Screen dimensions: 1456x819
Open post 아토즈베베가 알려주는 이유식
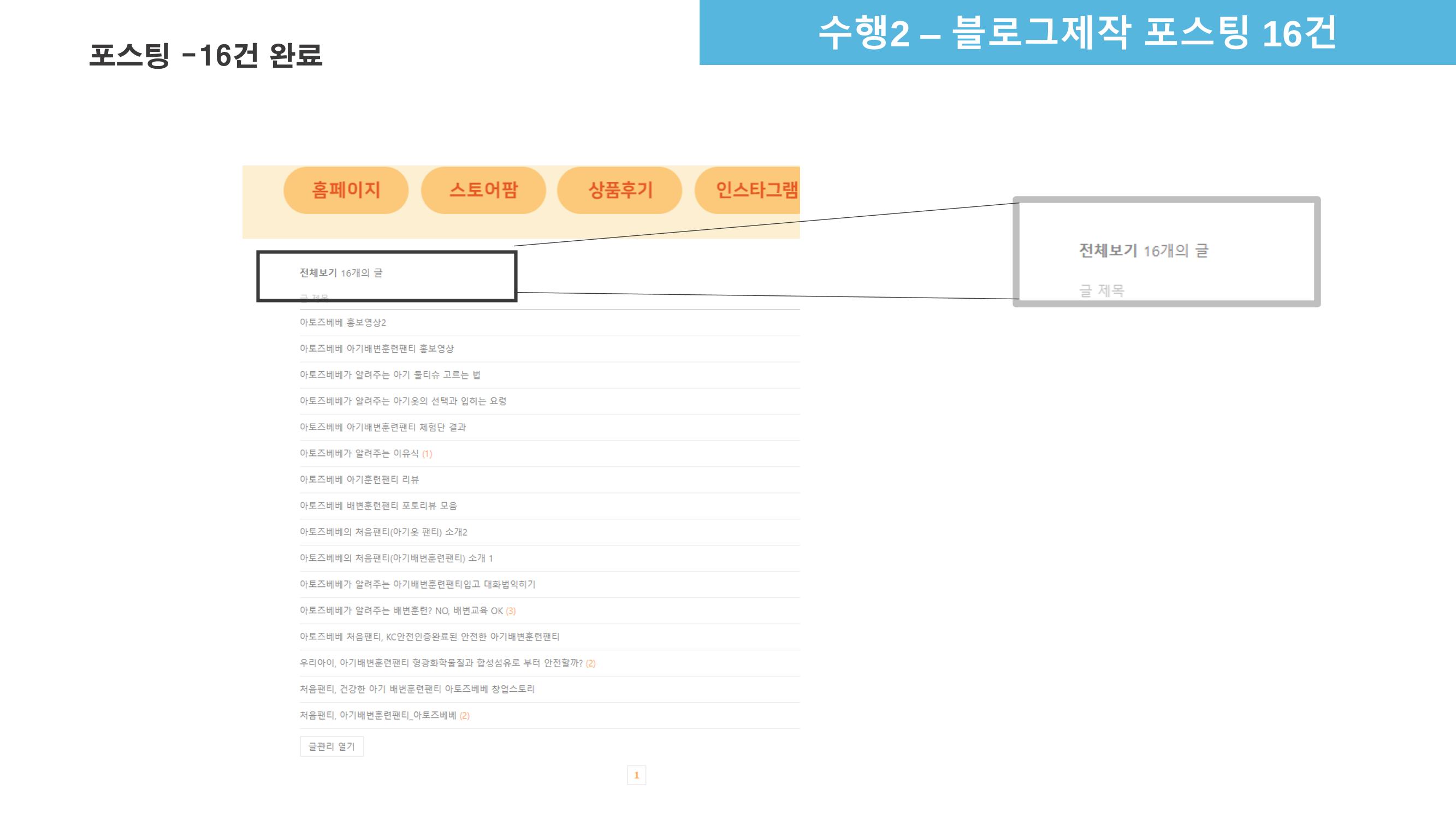click(359, 453)
